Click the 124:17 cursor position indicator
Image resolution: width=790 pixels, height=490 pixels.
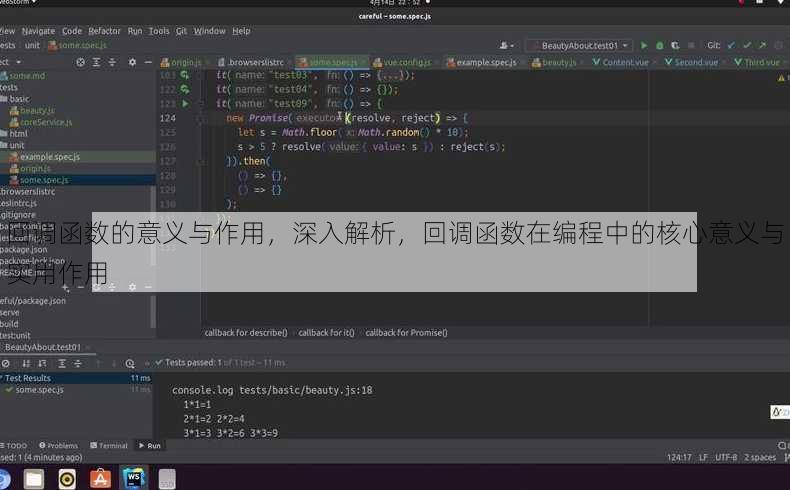click(679, 458)
